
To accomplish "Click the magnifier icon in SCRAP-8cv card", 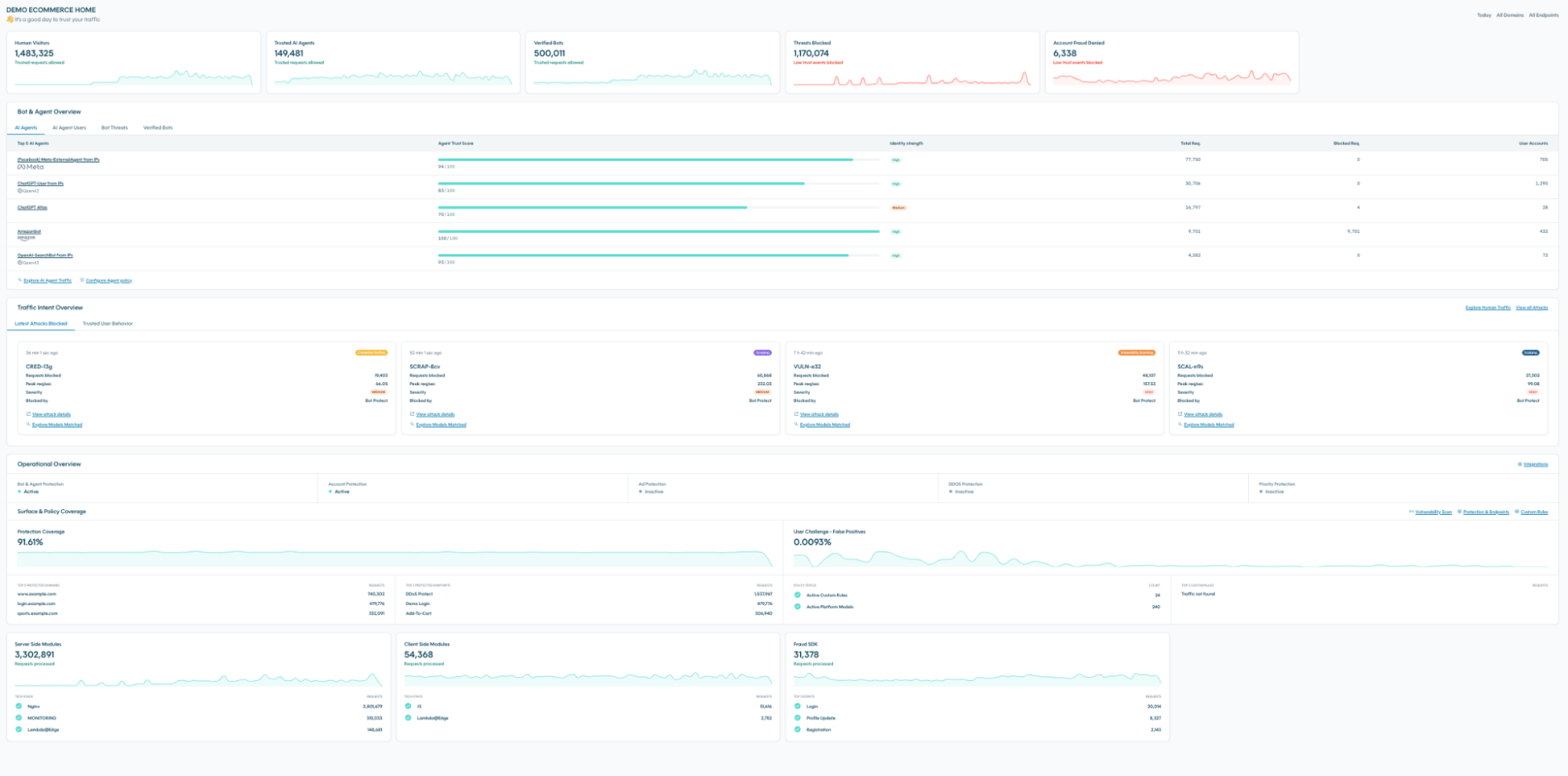I will click(412, 424).
